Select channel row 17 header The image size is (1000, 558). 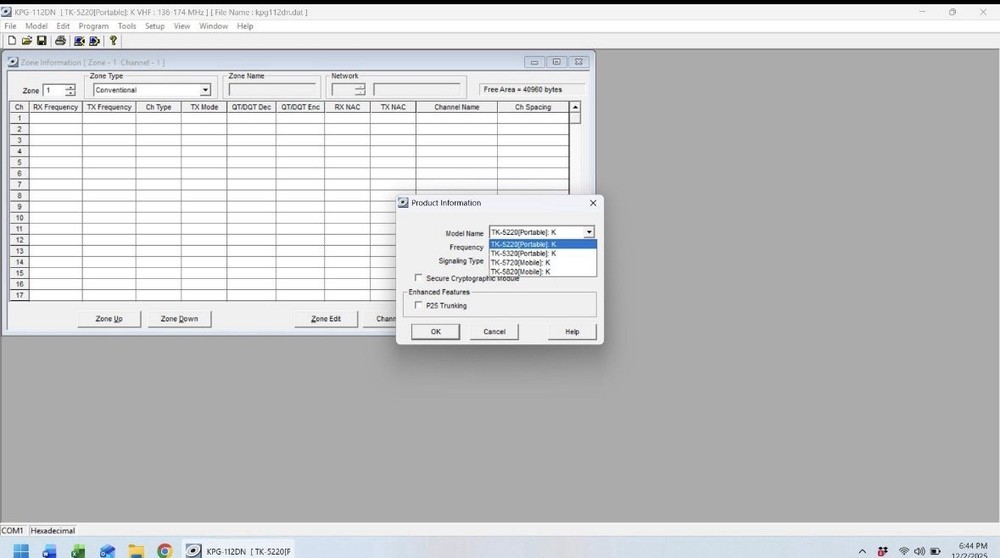point(19,295)
